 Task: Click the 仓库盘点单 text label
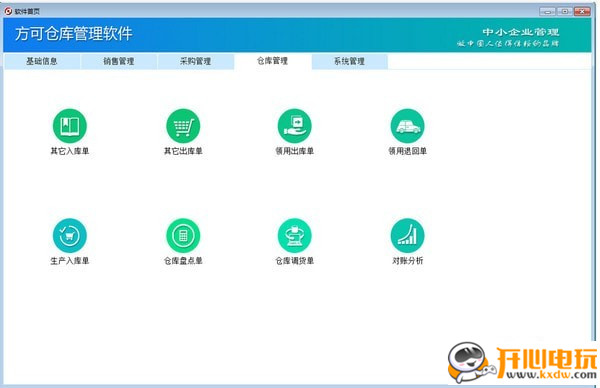(x=183, y=261)
